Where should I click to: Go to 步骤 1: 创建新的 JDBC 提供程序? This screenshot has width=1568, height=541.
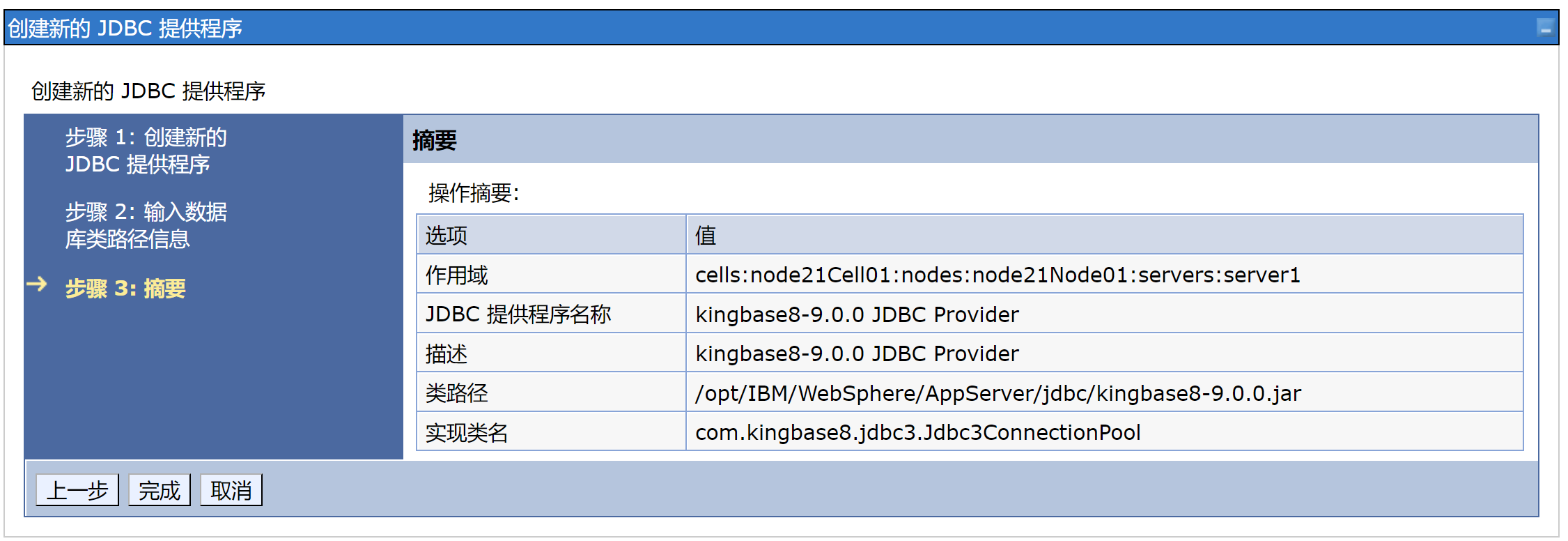tap(146, 151)
